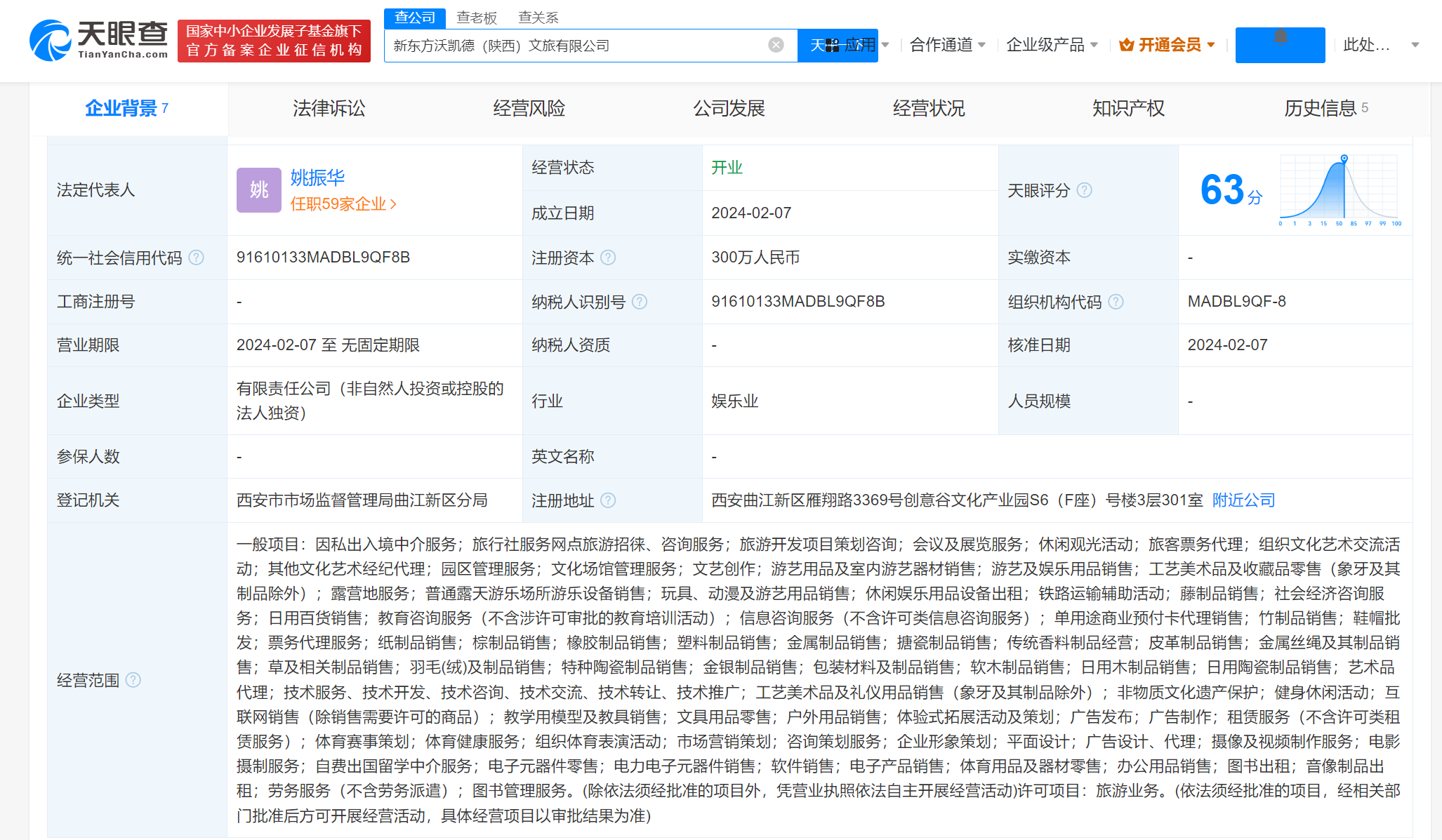Click the 姚 avatar badge
The image size is (1442, 840).
[x=258, y=190]
